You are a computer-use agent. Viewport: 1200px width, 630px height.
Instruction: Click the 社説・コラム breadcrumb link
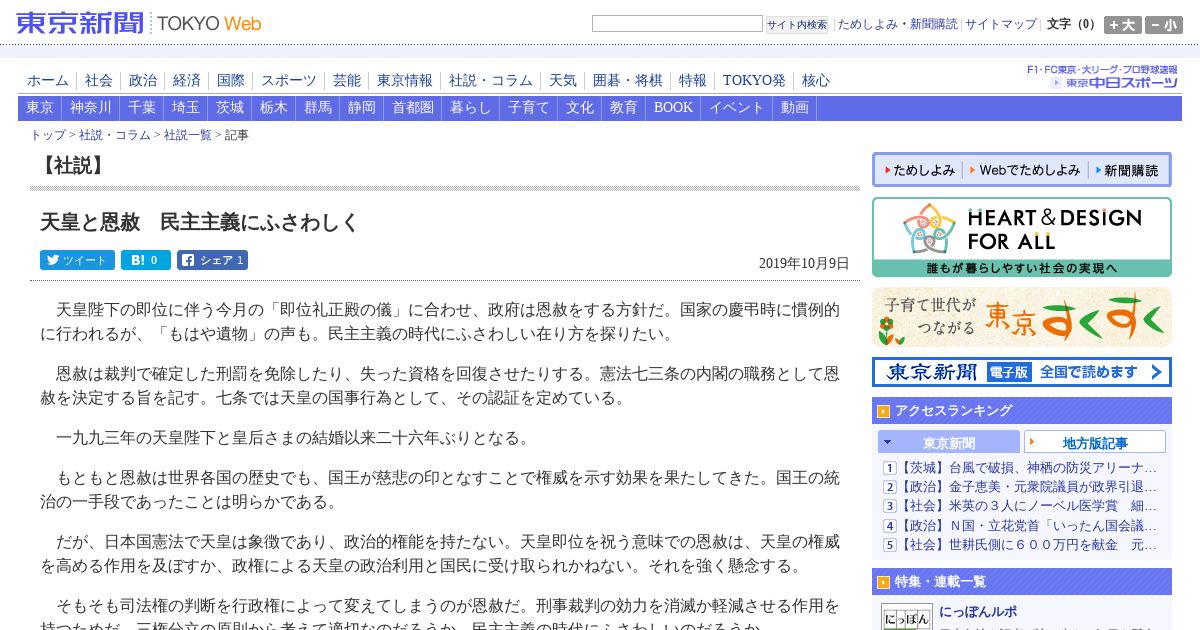point(115,135)
